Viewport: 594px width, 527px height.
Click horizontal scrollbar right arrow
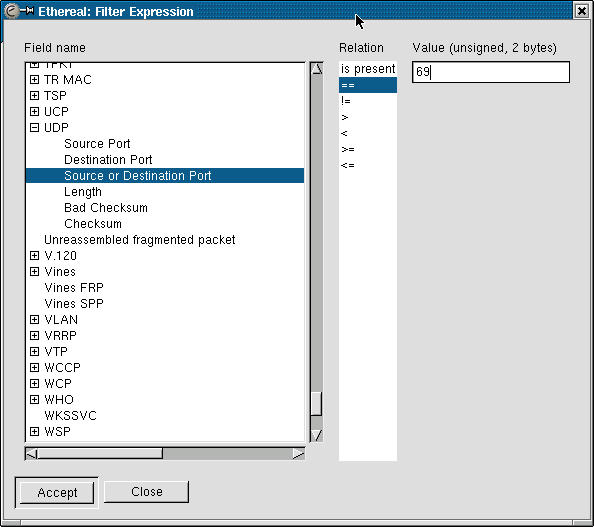coord(298,454)
